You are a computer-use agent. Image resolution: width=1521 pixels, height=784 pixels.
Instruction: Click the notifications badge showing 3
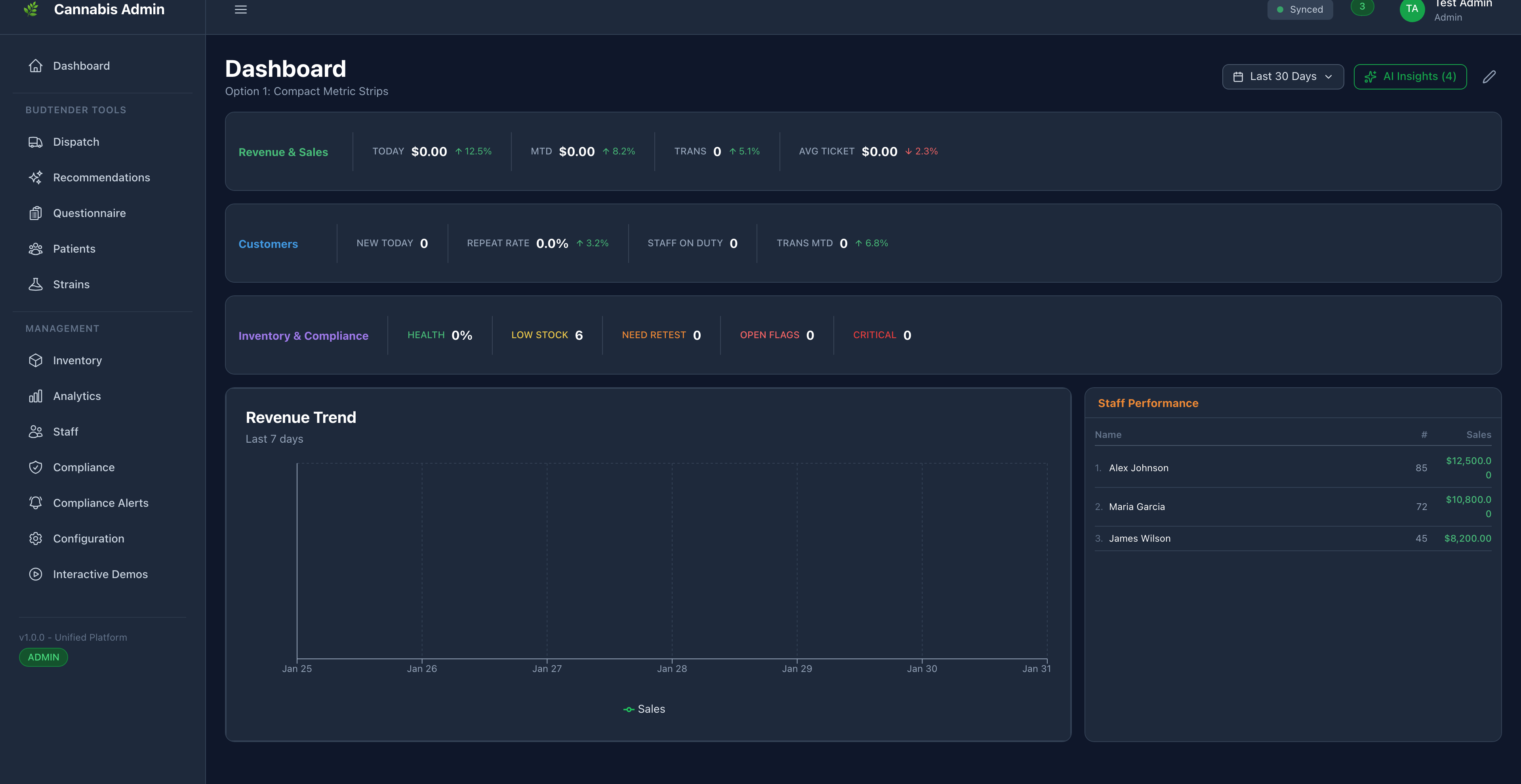[1362, 7]
